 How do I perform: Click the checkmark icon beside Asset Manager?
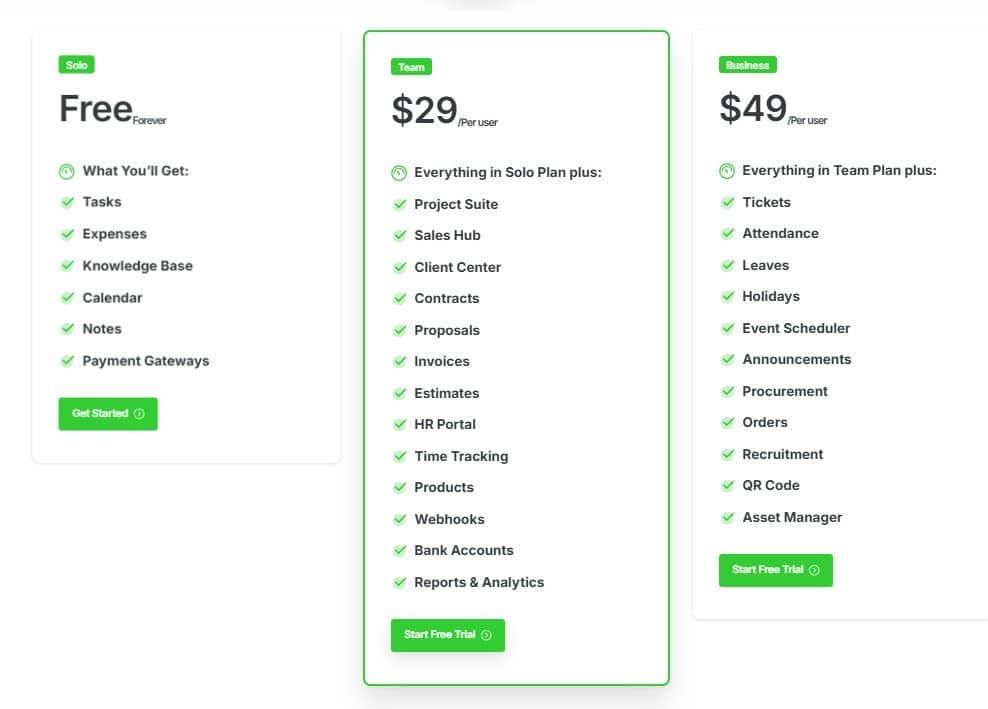tap(728, 517)
